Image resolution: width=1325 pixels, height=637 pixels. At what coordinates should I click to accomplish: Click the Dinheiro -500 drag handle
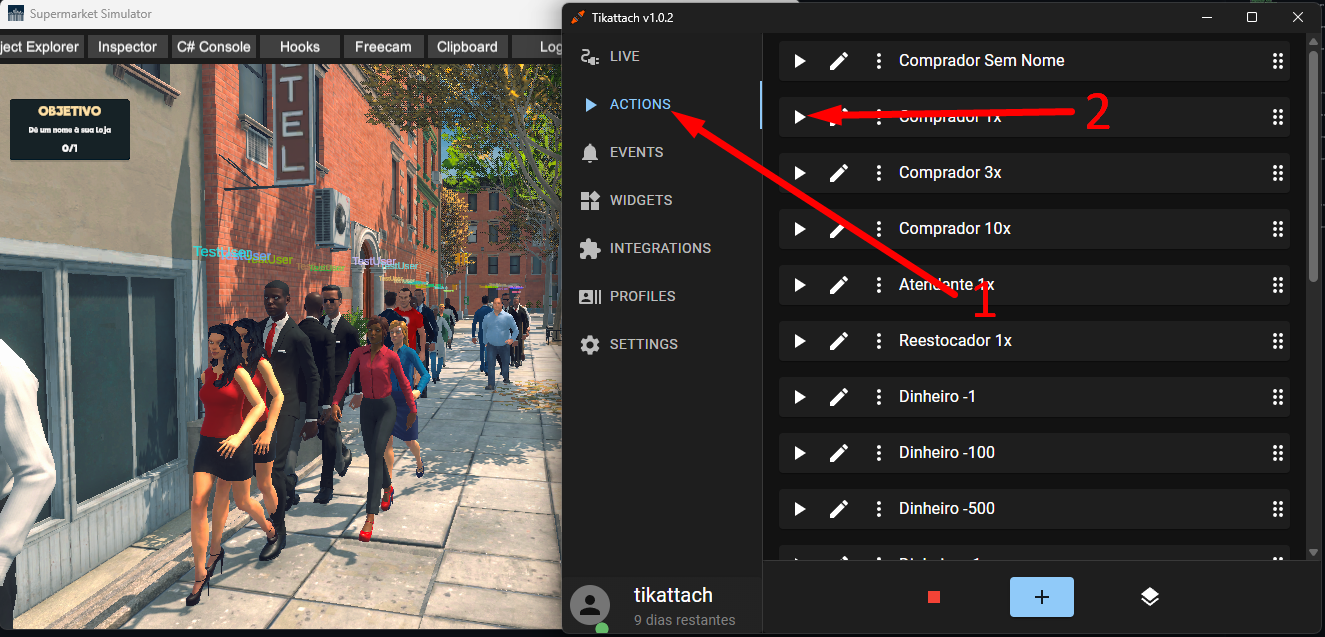pyautogui.click(x=1277, y=509)
